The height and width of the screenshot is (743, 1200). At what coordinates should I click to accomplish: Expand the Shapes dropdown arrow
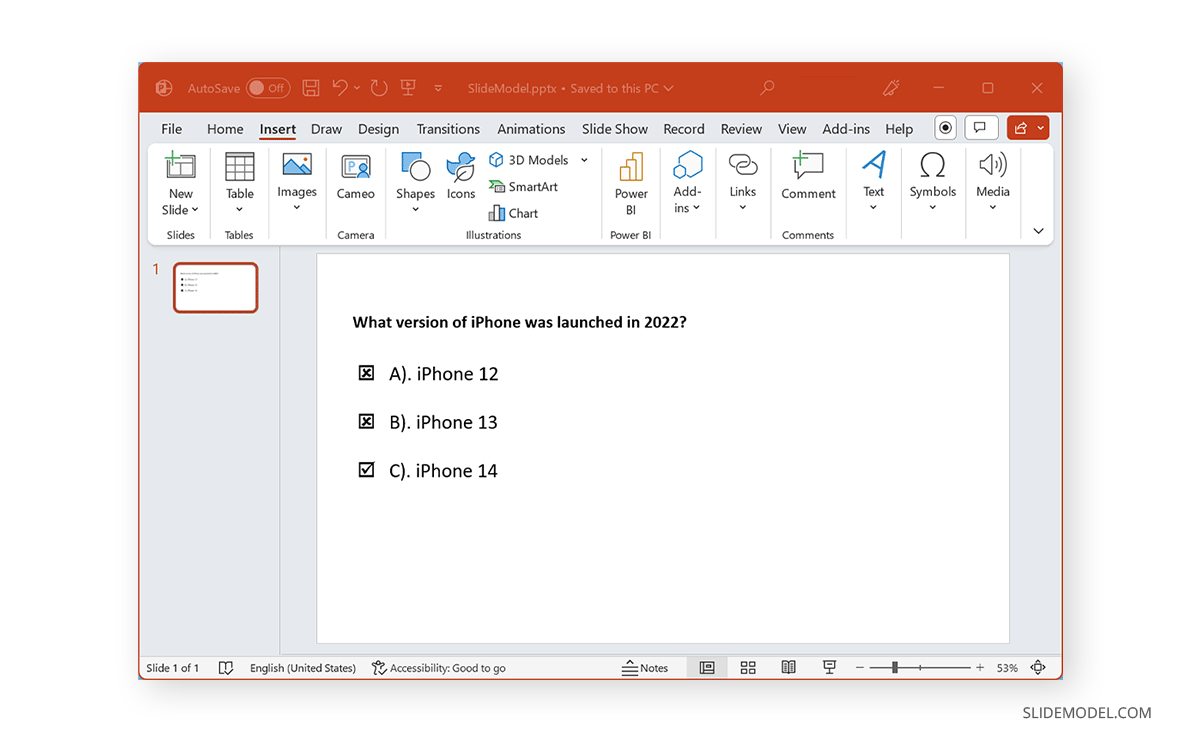click(x=415, y=209)
